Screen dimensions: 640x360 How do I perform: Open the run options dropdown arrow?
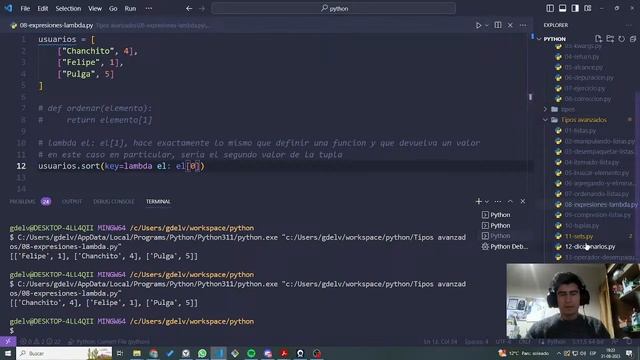click(487, 25)
